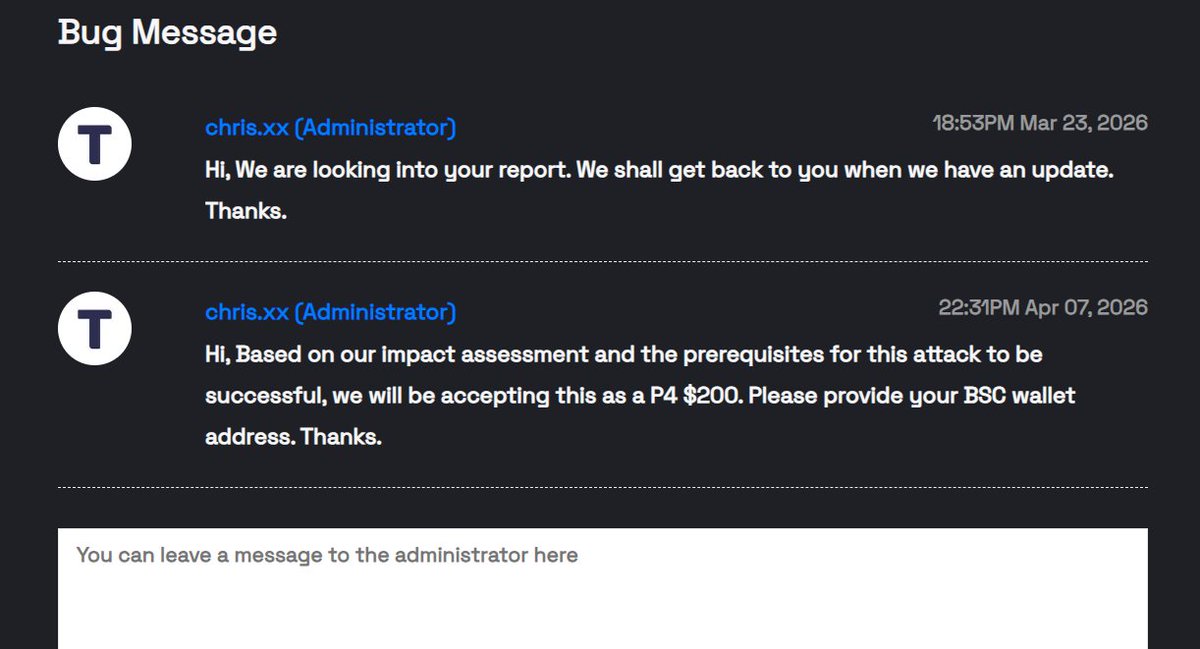
Task: Click the 18:53PM Mar 23, 2026 timestamp
Action: click(1040, 123)
